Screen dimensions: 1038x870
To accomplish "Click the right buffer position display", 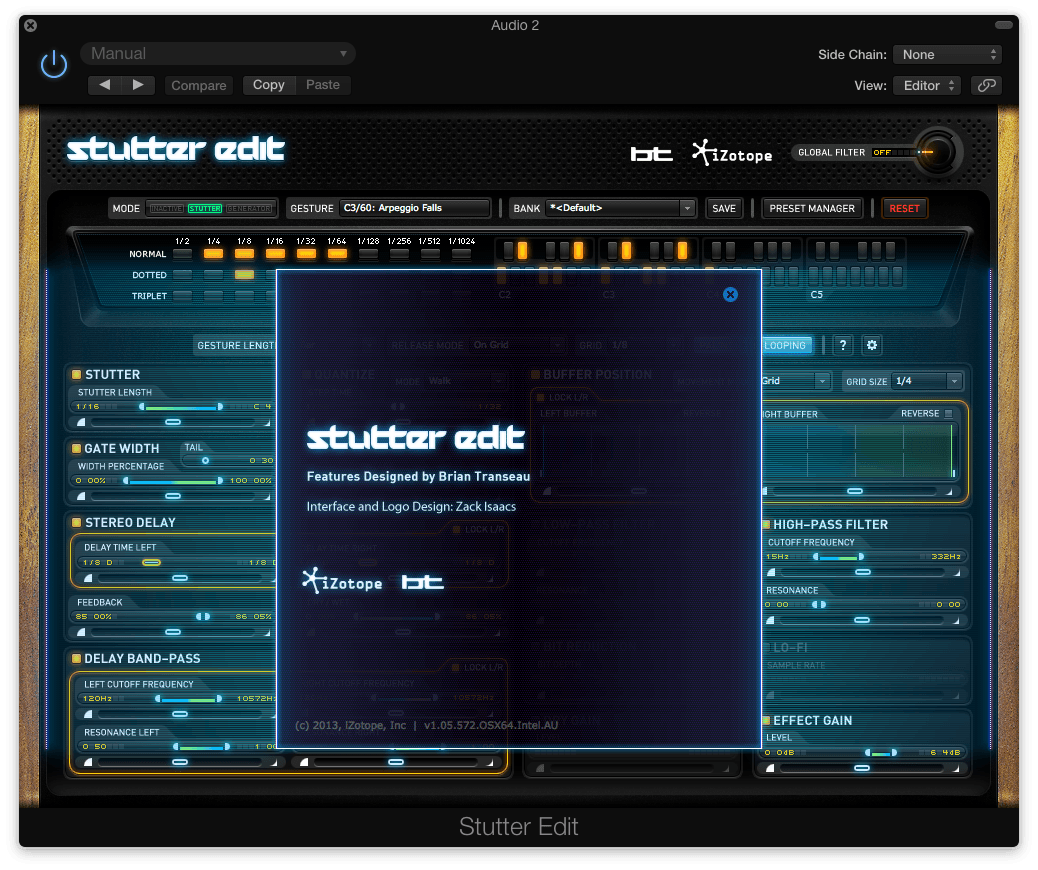I will 859,450.
